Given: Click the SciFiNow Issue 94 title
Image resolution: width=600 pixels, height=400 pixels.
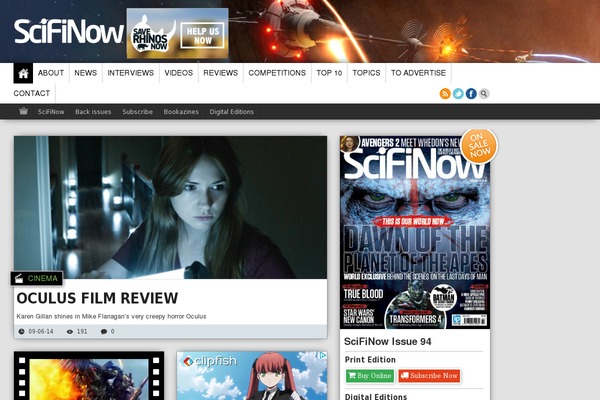Looking at the screenshot, I should coord(388,341).
